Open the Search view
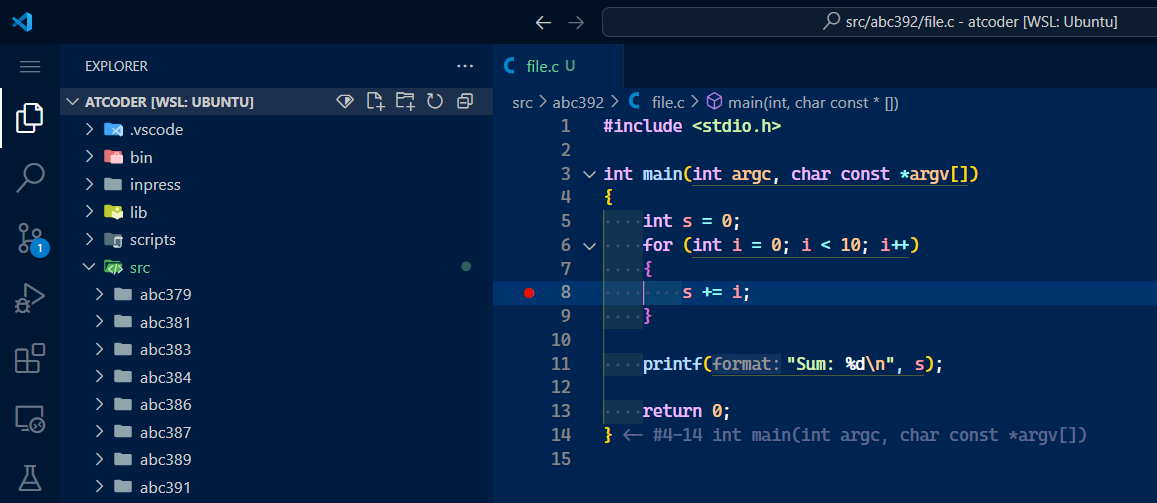This screenshot has width=1157, height=503. [30, 177]
